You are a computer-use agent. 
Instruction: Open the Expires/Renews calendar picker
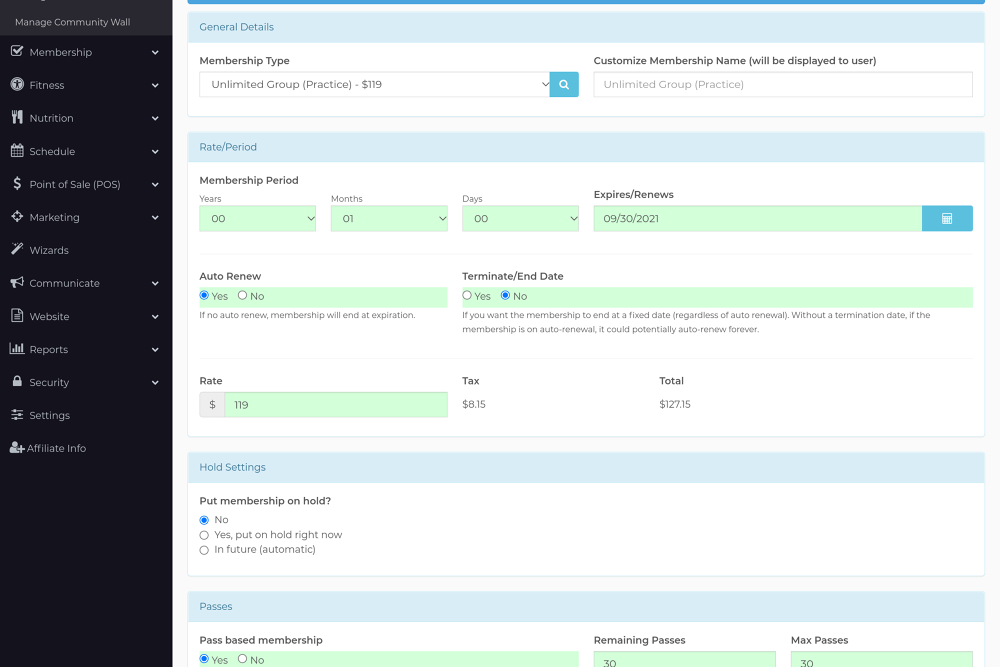(947, 219)
